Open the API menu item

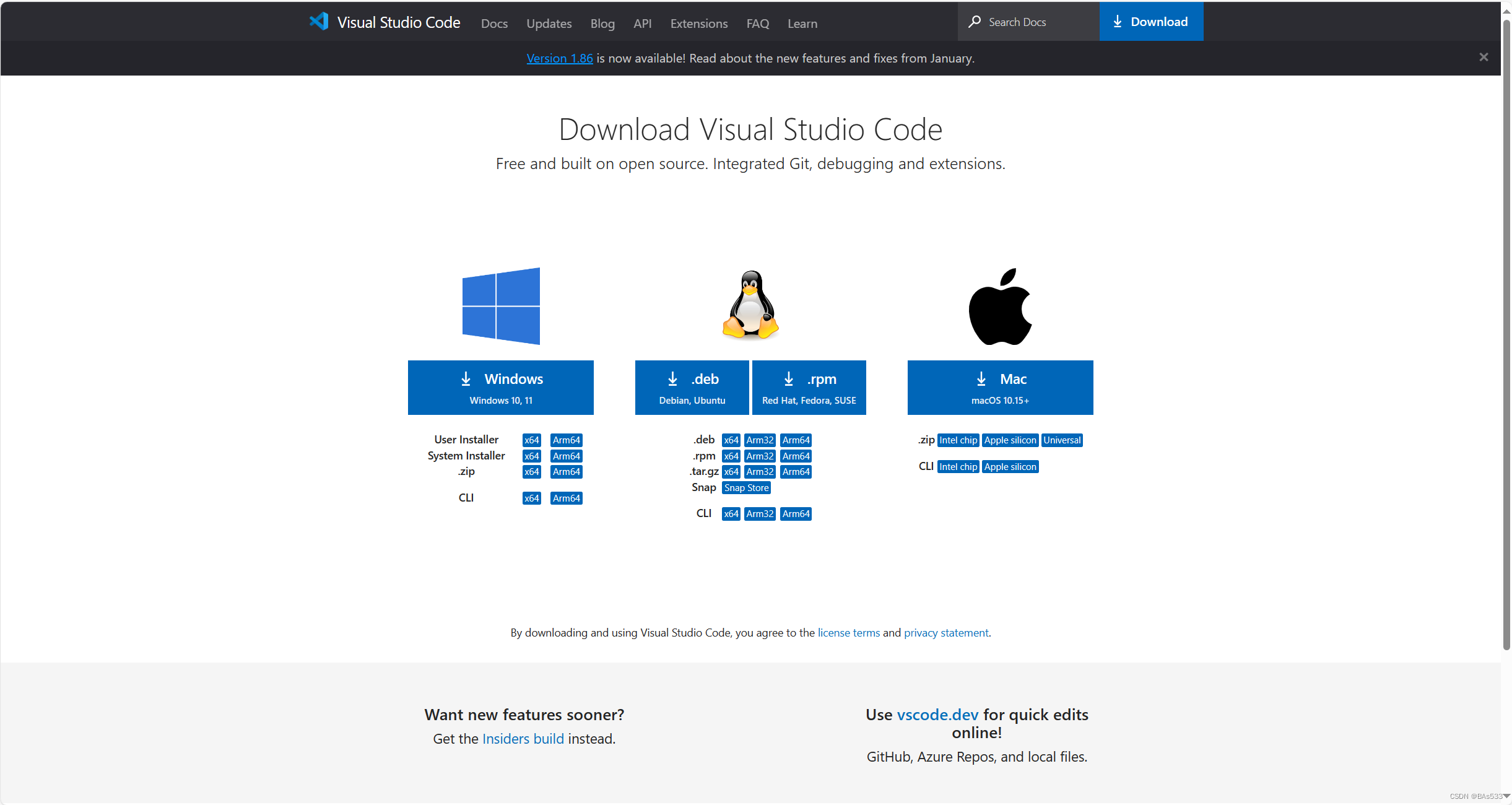642,24
